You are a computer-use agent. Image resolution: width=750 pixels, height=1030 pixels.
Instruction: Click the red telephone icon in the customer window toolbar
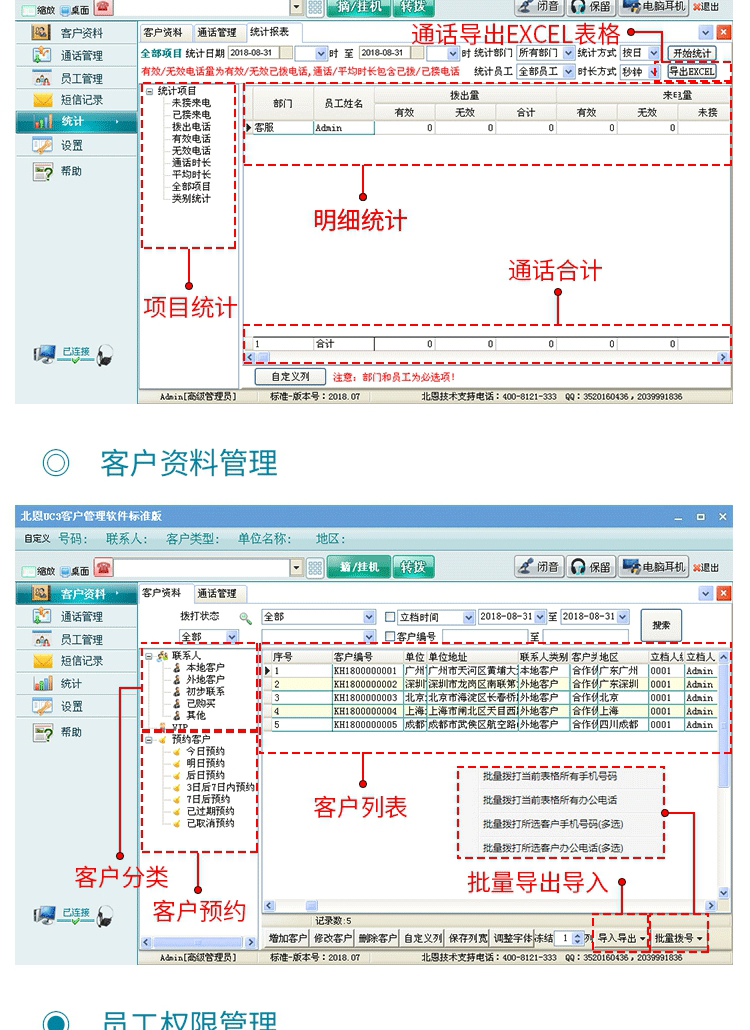tap(103, 568)
